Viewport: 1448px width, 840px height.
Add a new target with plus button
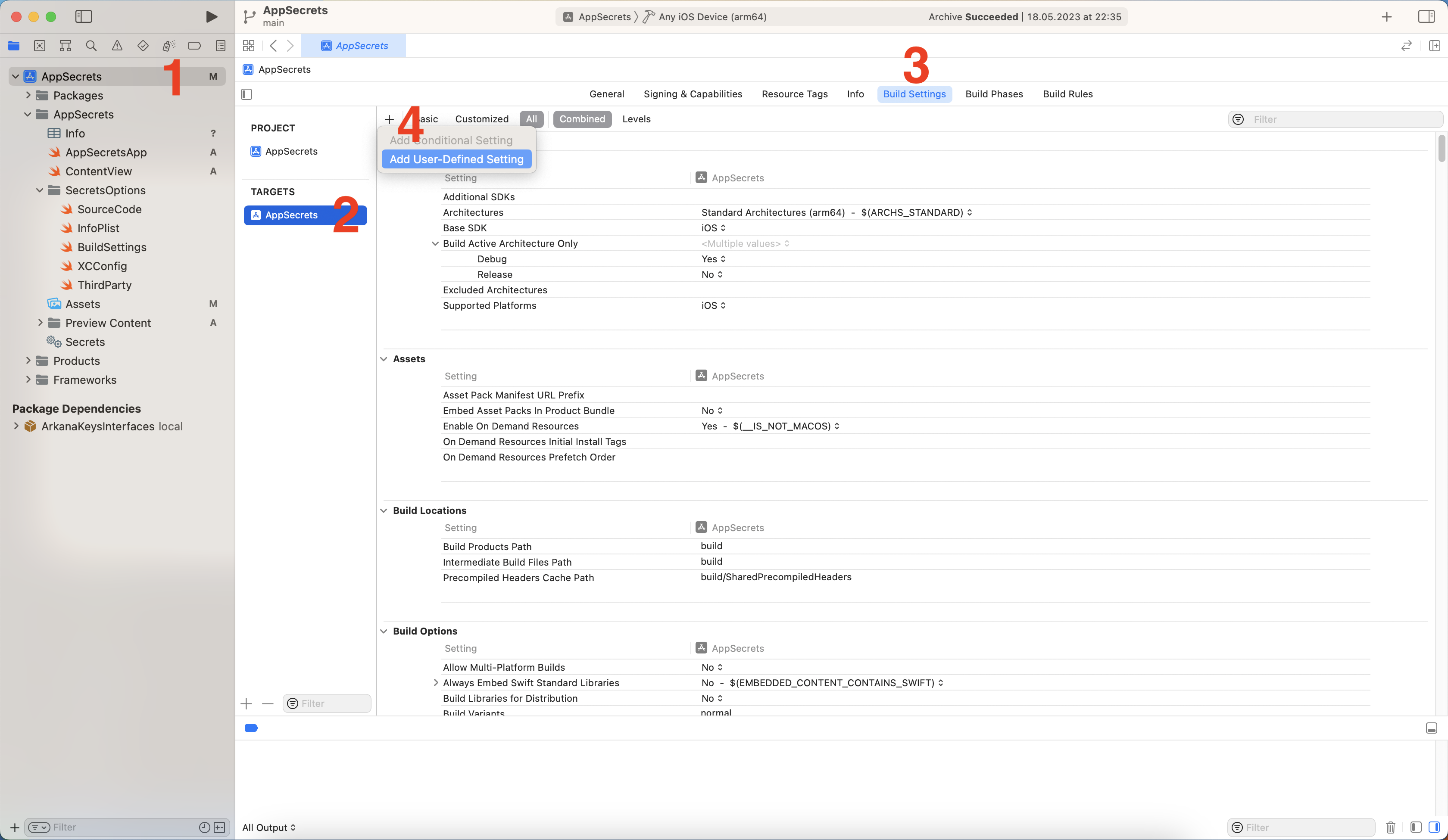tap(247, 703)
